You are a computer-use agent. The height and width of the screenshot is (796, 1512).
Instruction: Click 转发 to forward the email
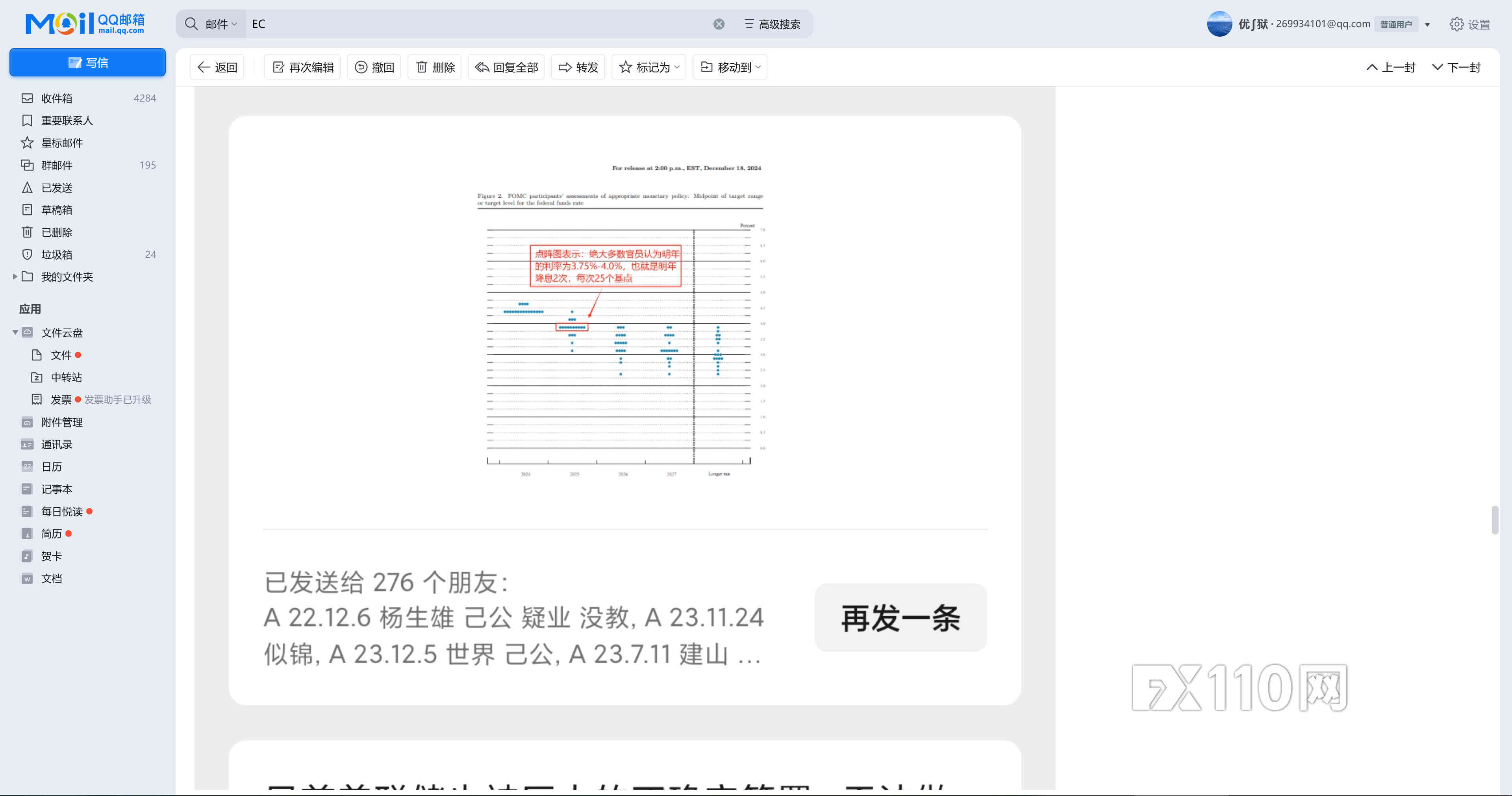click(578, 67)
